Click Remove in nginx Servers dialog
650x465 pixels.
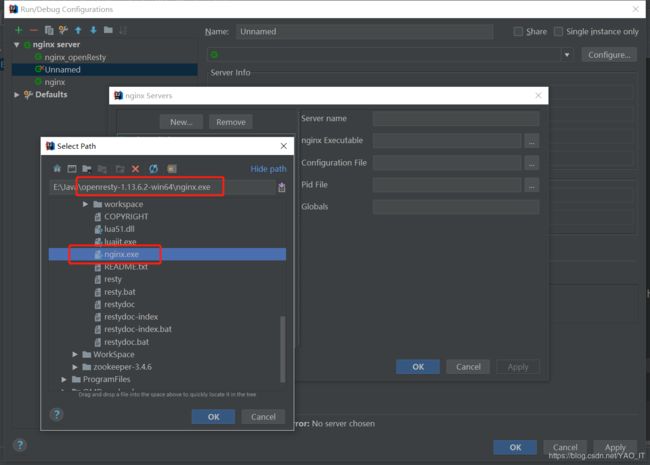230,122
